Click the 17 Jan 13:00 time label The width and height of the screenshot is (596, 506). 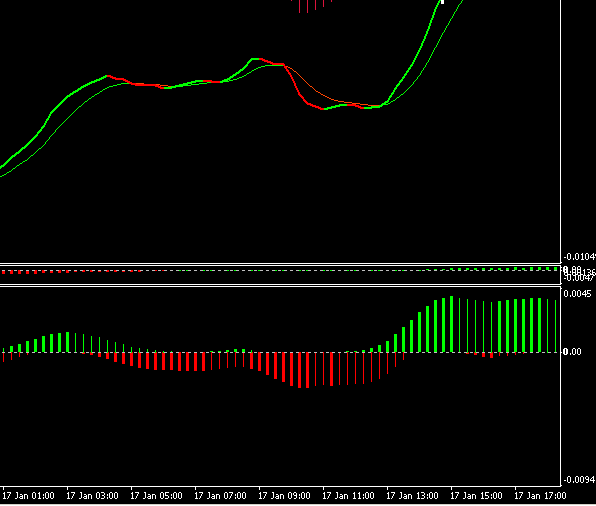[x=412, y=496]
